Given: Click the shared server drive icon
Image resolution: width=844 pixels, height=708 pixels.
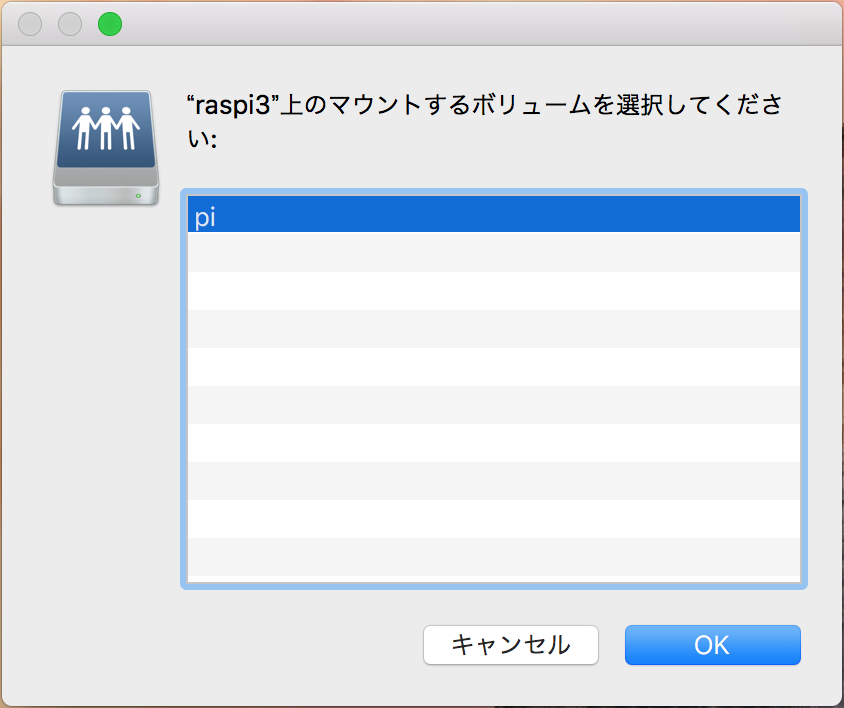Looking at the screenshot, I should [106, 148].
